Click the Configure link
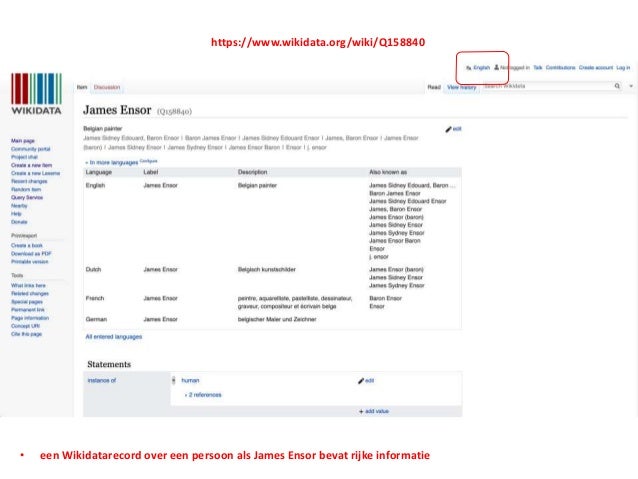This screenshot has width=638, height=479. click(149, 161)
